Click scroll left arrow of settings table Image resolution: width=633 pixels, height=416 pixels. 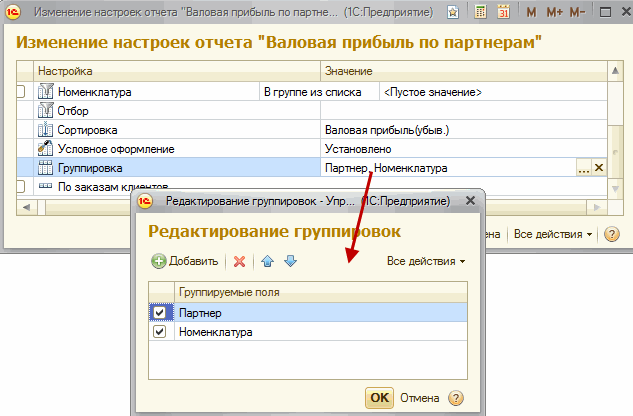(27, 208)
